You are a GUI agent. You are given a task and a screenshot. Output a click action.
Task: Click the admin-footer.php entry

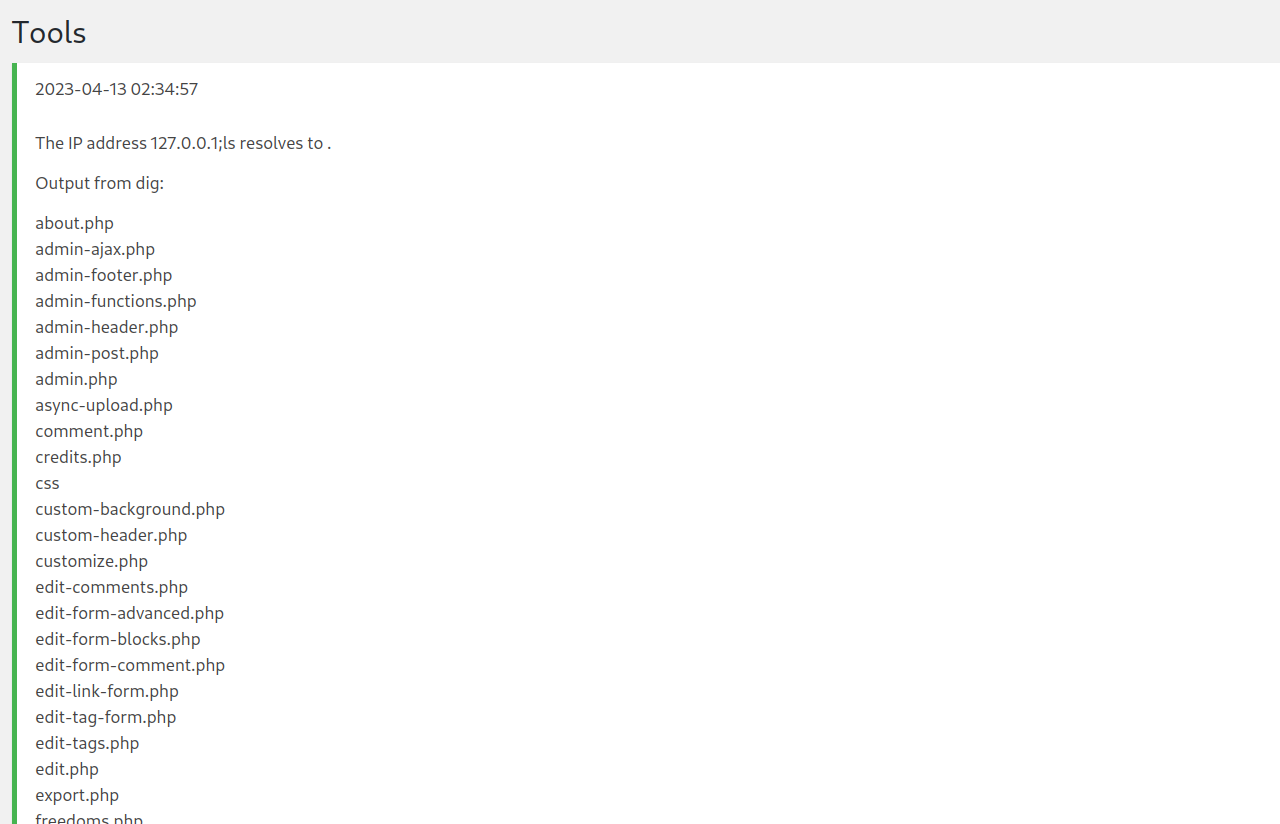(x=103, y=275)
